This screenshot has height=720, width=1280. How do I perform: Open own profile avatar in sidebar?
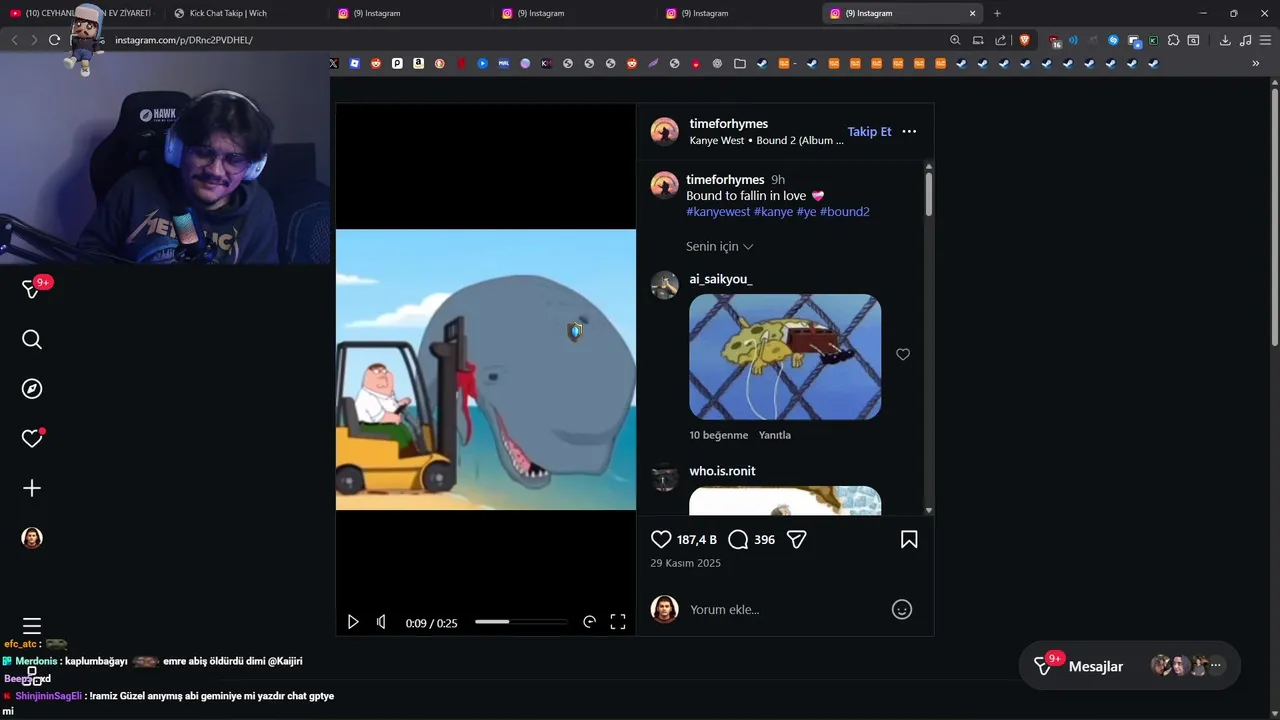click(x=32, y=538)
